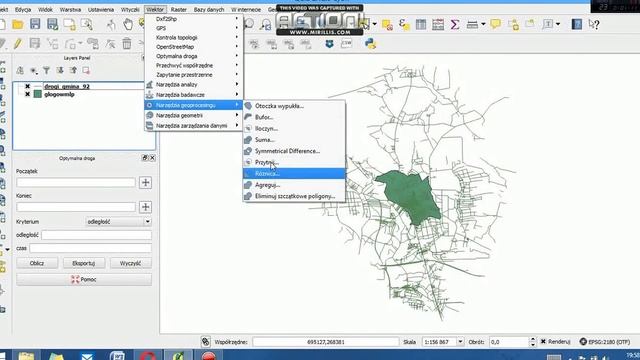Click the Wyczyść button
Viewport: 640px width, 360px height.
(x=131, y=263)
